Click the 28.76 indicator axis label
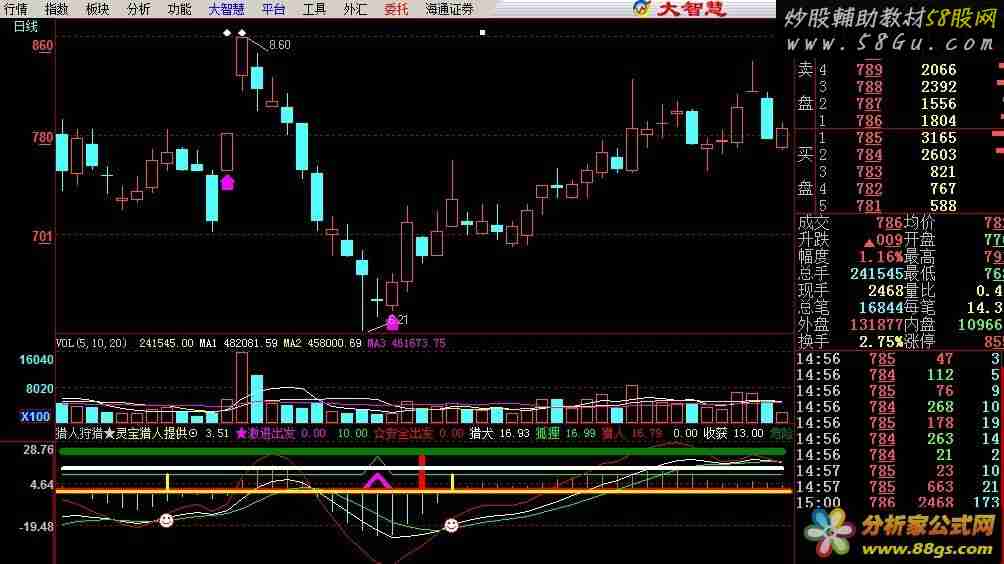1004x564 pixels. pyautogui.click(x=38, y=450)
